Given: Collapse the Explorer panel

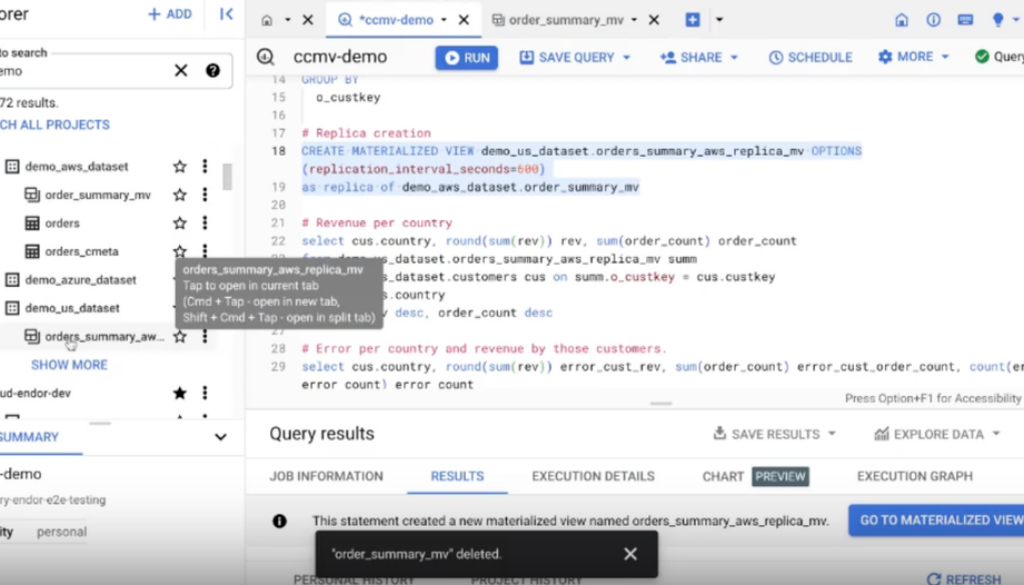Looking at the screenshot, I should pos(226,14).
